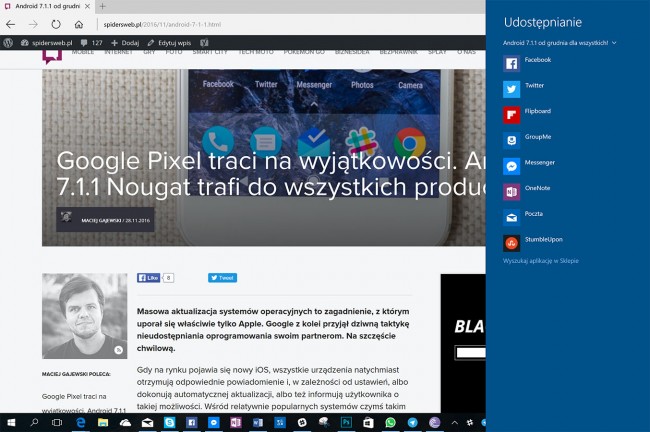
Task: Choose Flipboard in the share panel
Action: (x=527, y=115)
